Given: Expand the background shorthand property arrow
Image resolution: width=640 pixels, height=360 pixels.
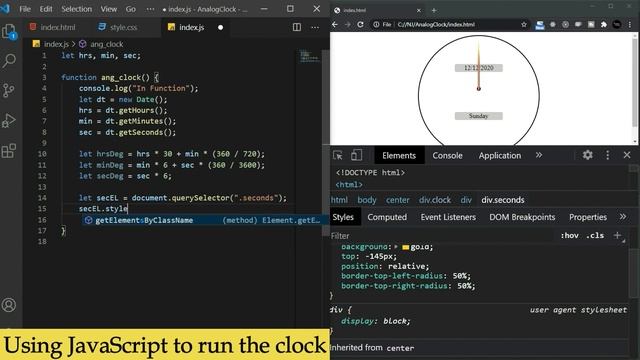Looking at the screenshot, I should 396,247.
